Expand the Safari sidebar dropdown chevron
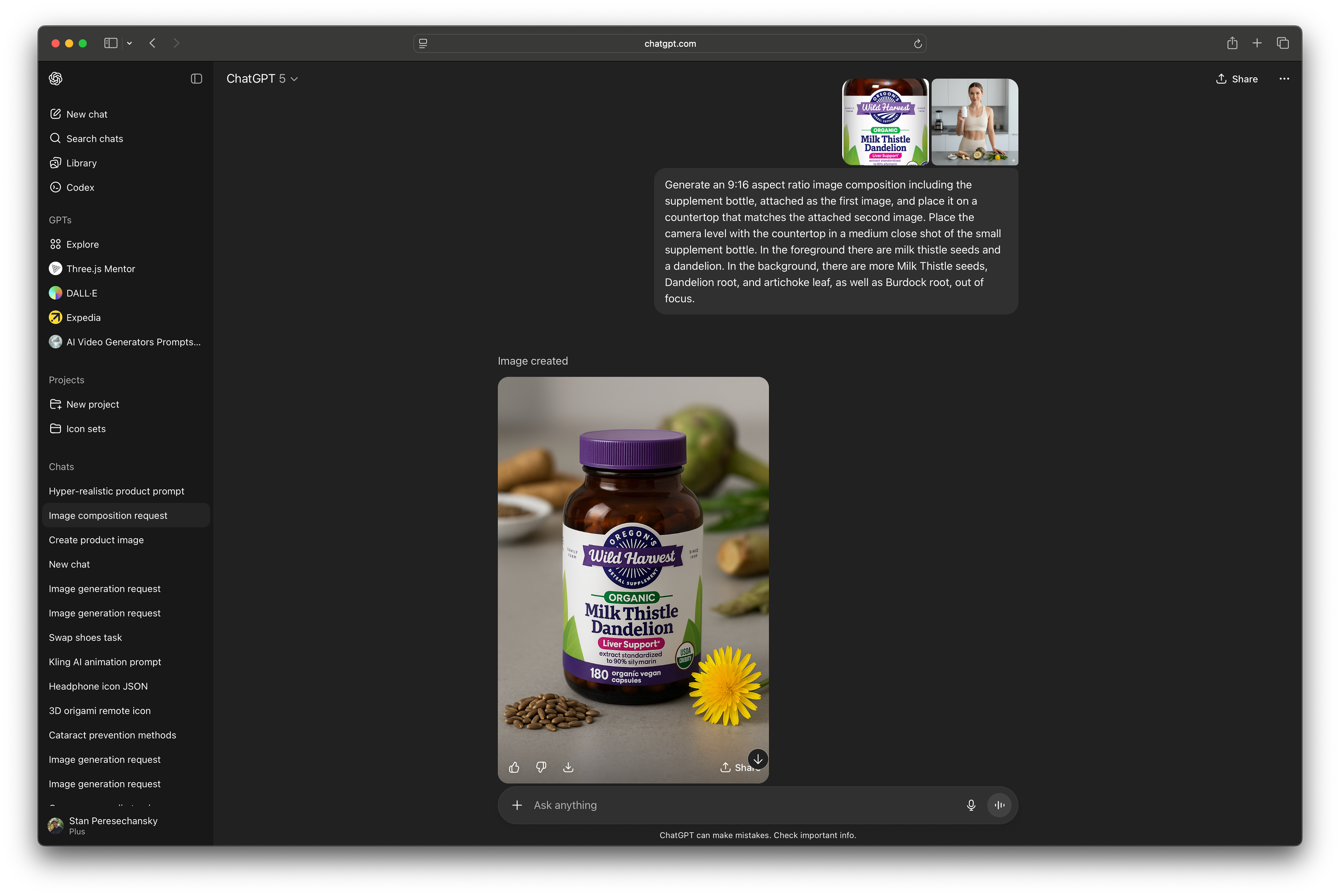The width and height of the screenshot is (1340, 896). pyautogui.click(x=130, y=43)
